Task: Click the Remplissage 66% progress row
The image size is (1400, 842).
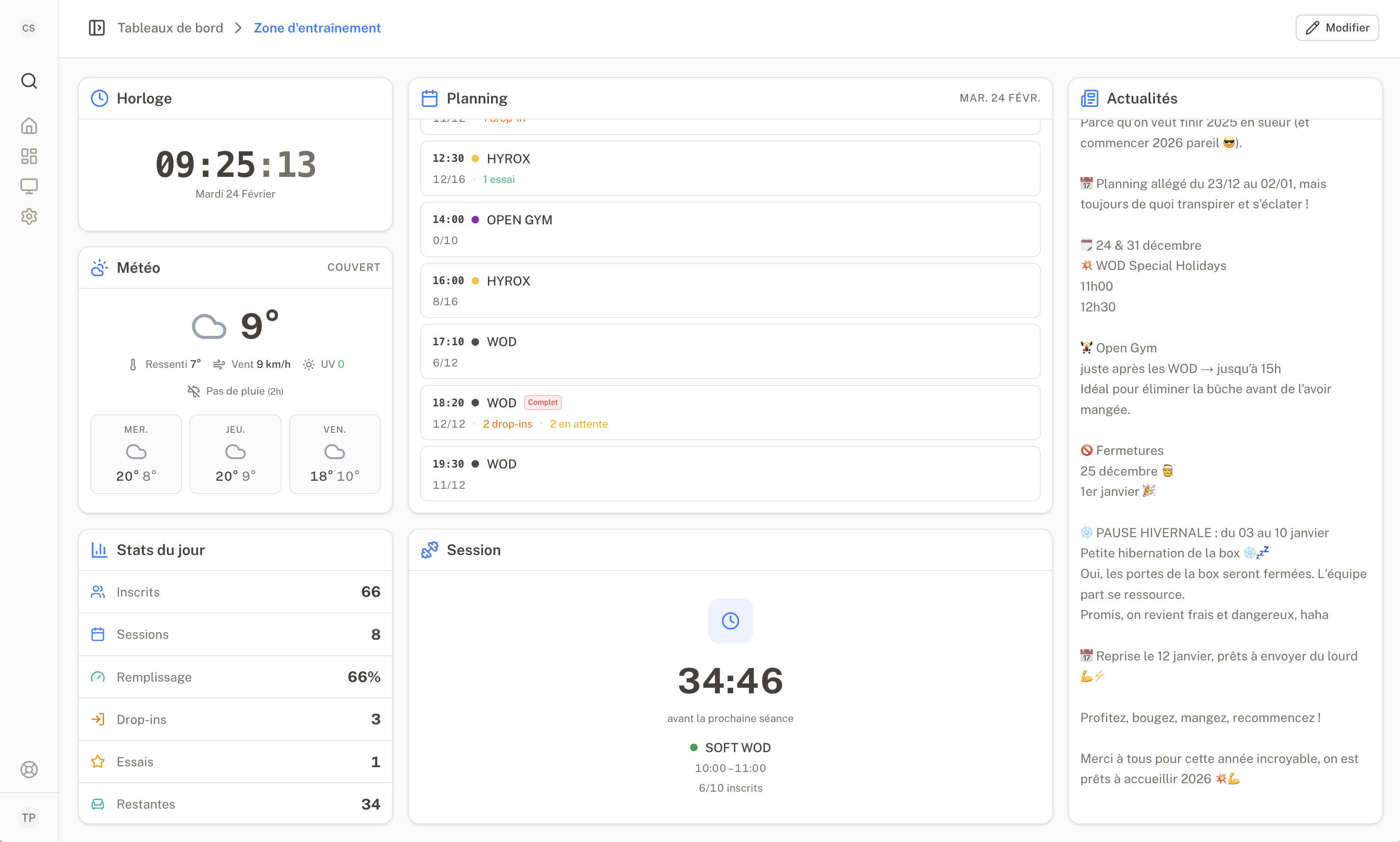Action: [236, 676]
